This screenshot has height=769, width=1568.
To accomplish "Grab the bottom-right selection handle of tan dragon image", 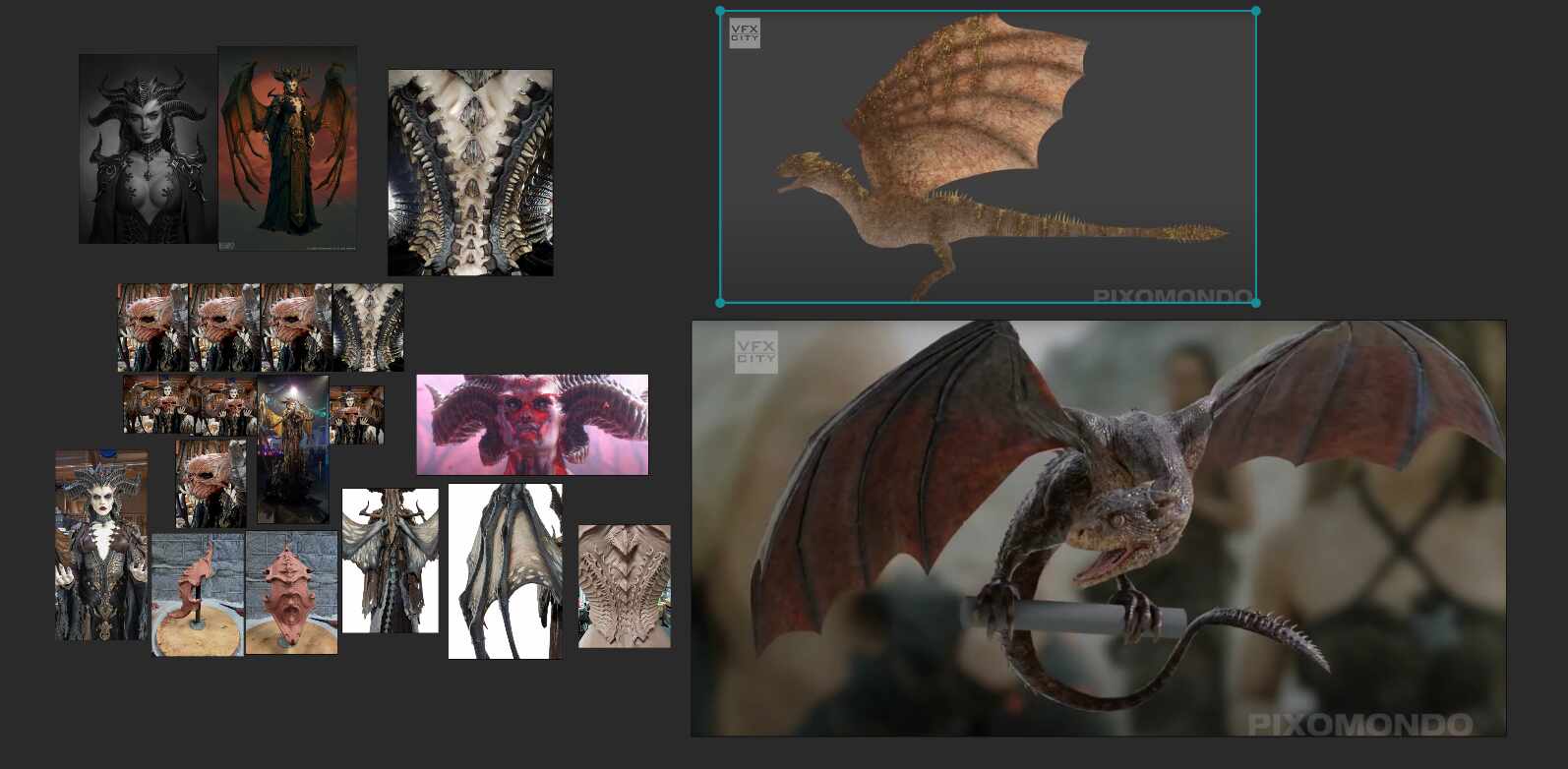I will pyautogui.click(x=1256, y=303).
